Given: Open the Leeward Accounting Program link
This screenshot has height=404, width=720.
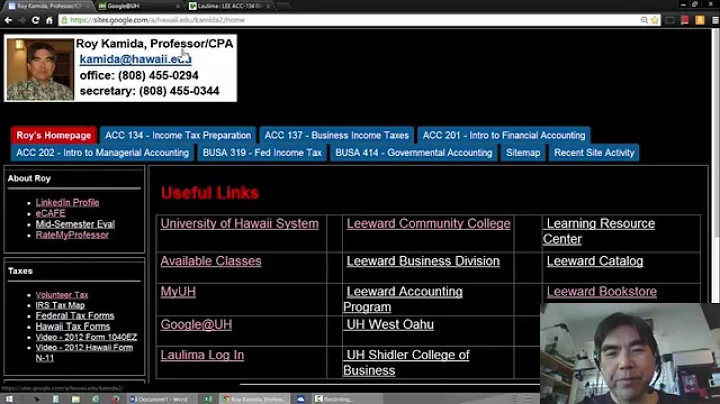Looking at the screenshot, I should [x=403, y=299].
